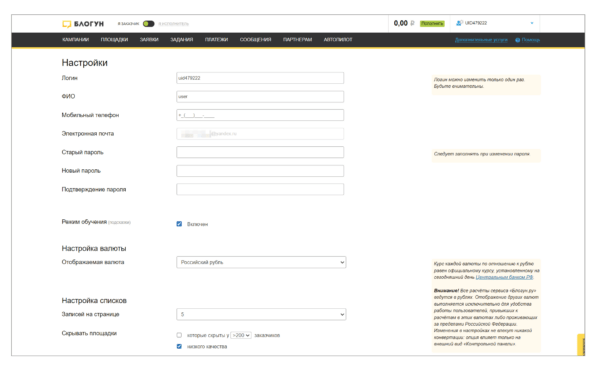Click the yellow side tab at right edge
This screenshot has height=369, width=600.
(x=581, y=345)
